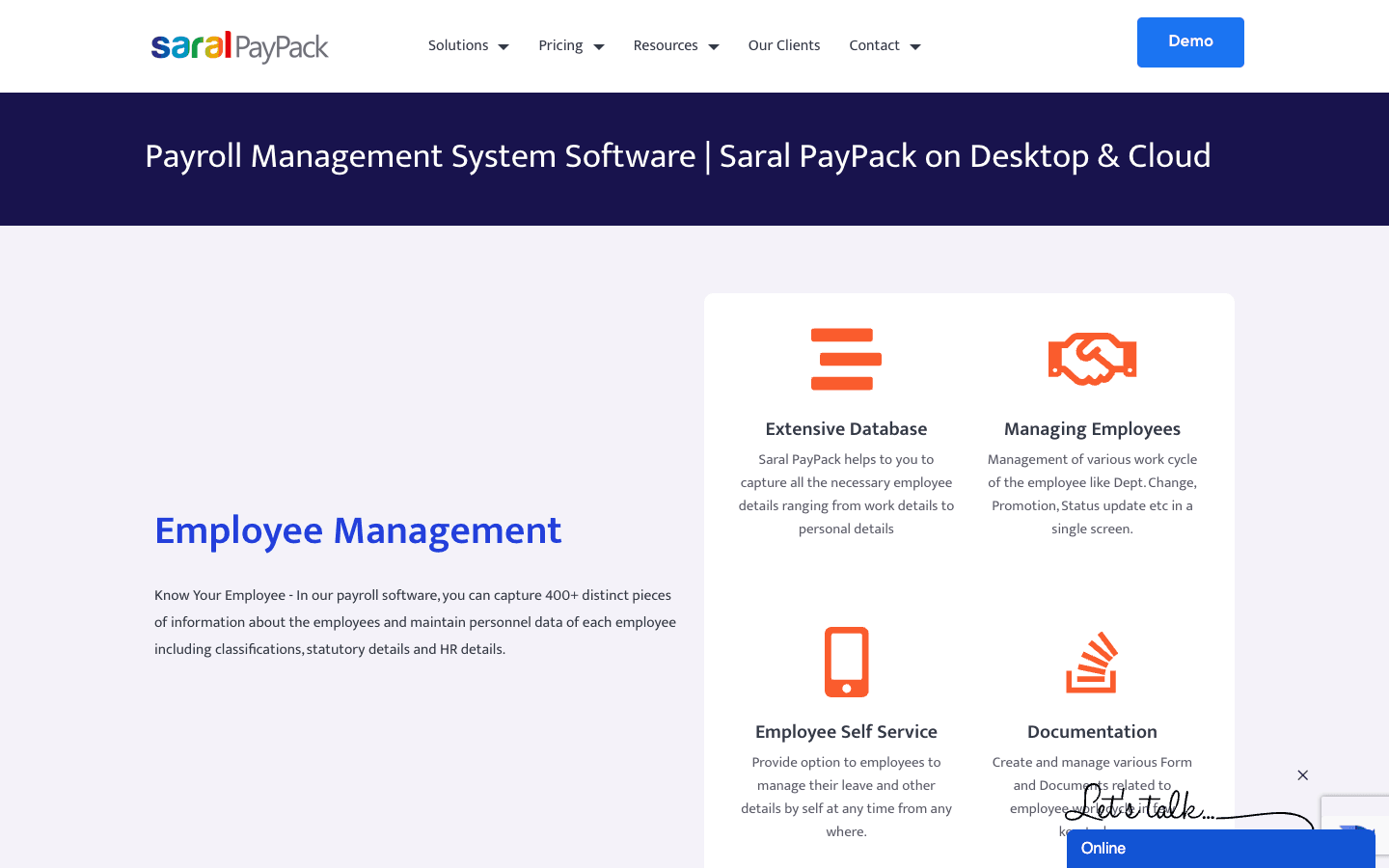1389x868 pixels.
Task: Click the Managing Employees description text
Action: 1092,494
